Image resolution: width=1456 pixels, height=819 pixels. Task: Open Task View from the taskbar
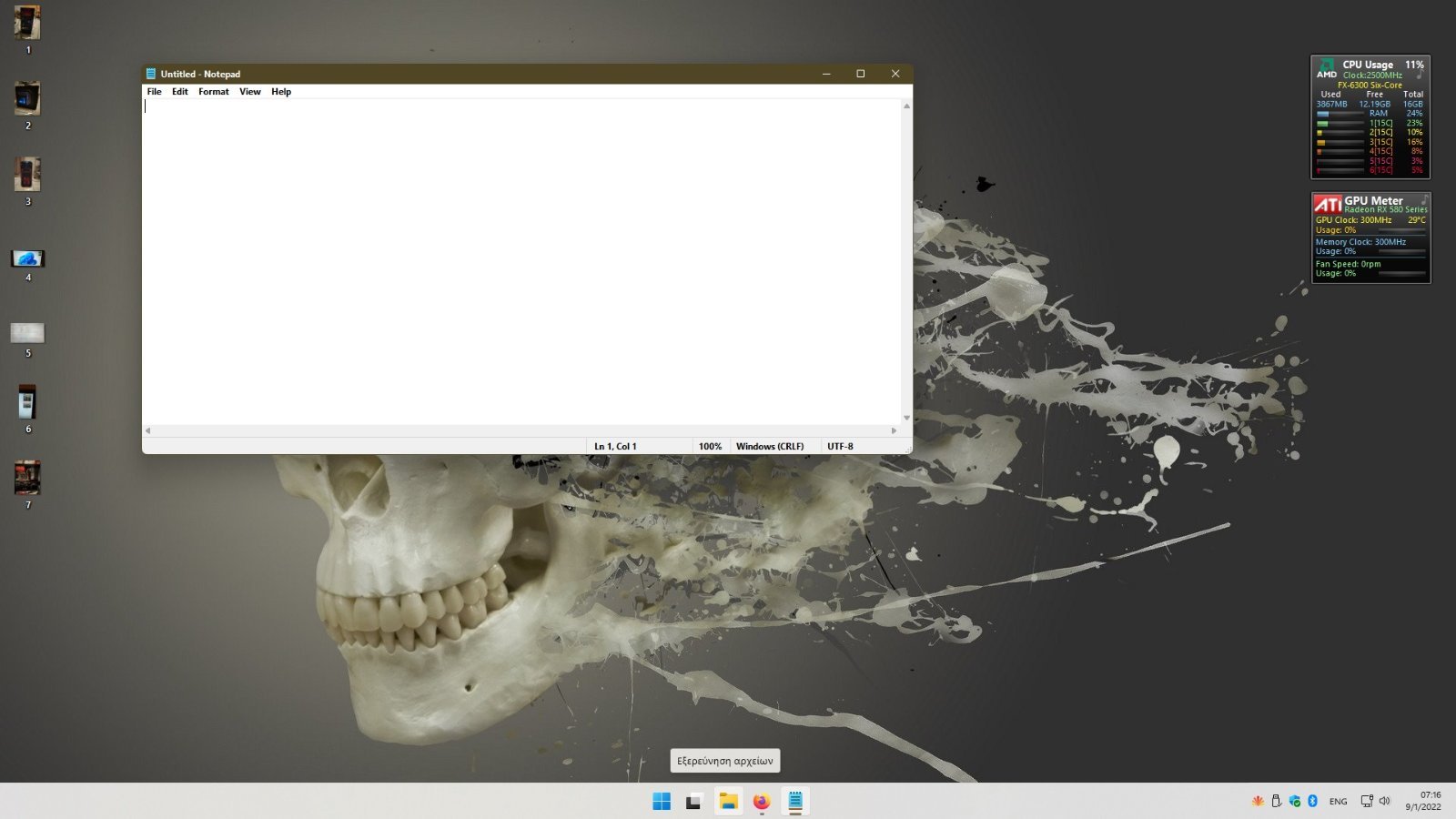pyautogui.click(x=694, y=801)
